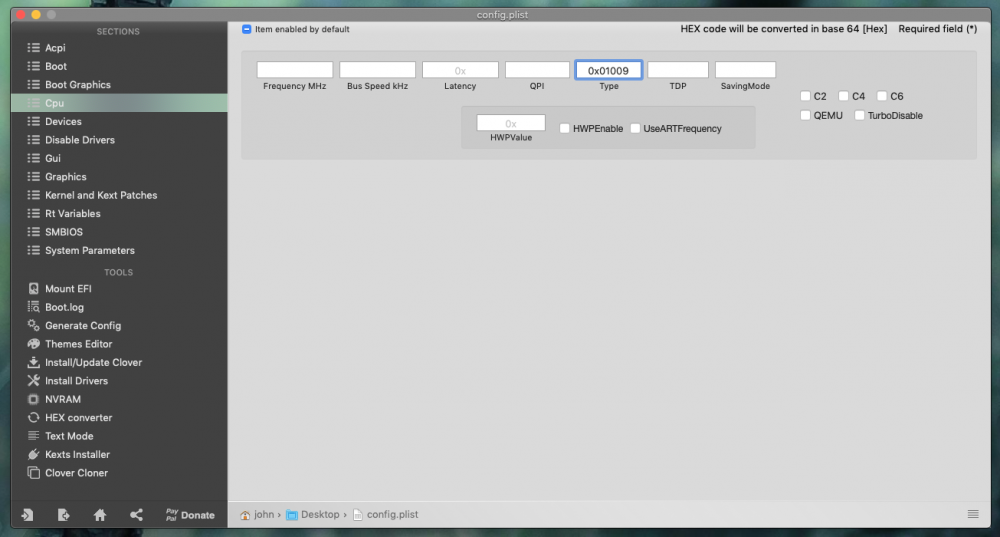
Task: Enable the HWPEnable checkbox
Action: click(x=564, y=128)
